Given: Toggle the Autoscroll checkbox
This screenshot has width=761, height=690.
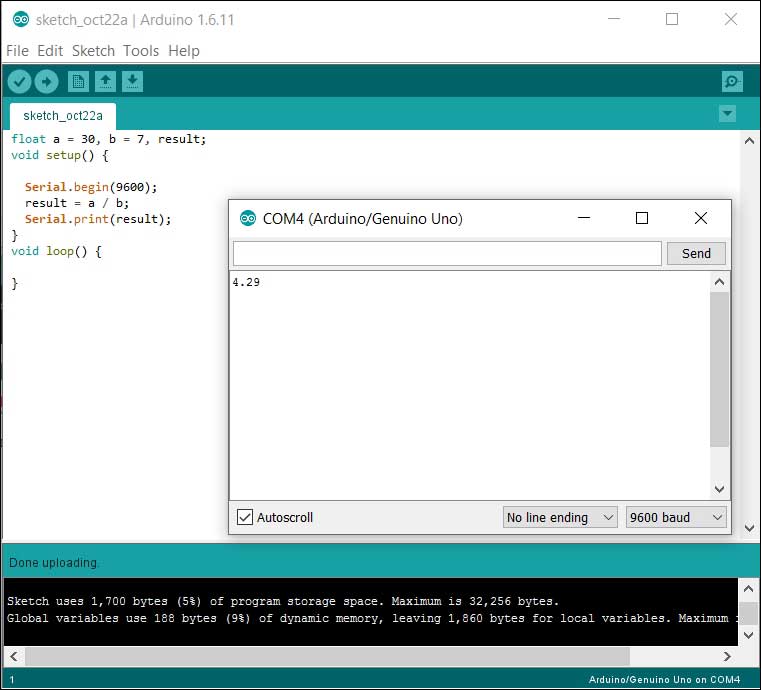Looking at the screenshot, I should (245, 517).
